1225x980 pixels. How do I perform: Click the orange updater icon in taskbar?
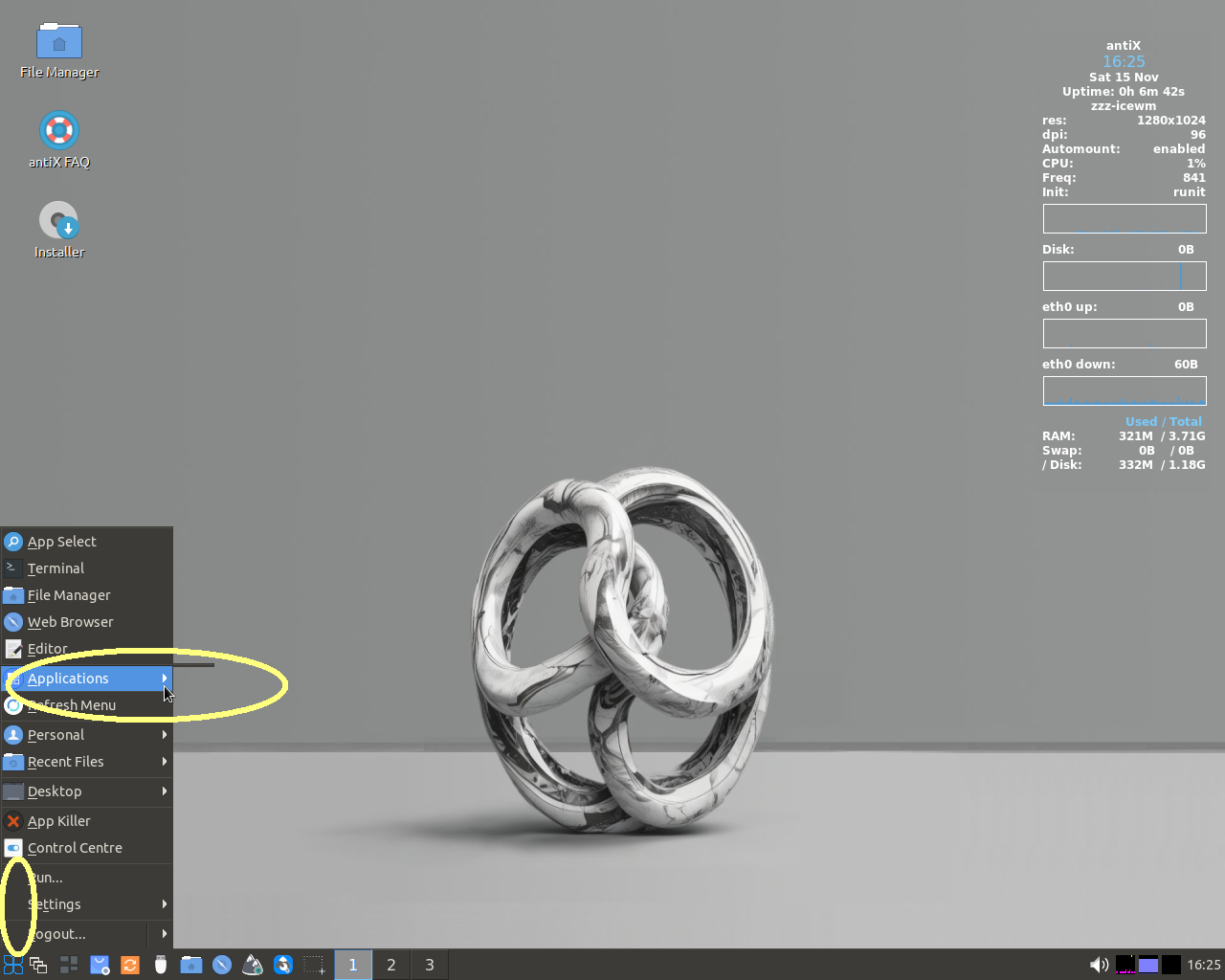tap(130, 965)
